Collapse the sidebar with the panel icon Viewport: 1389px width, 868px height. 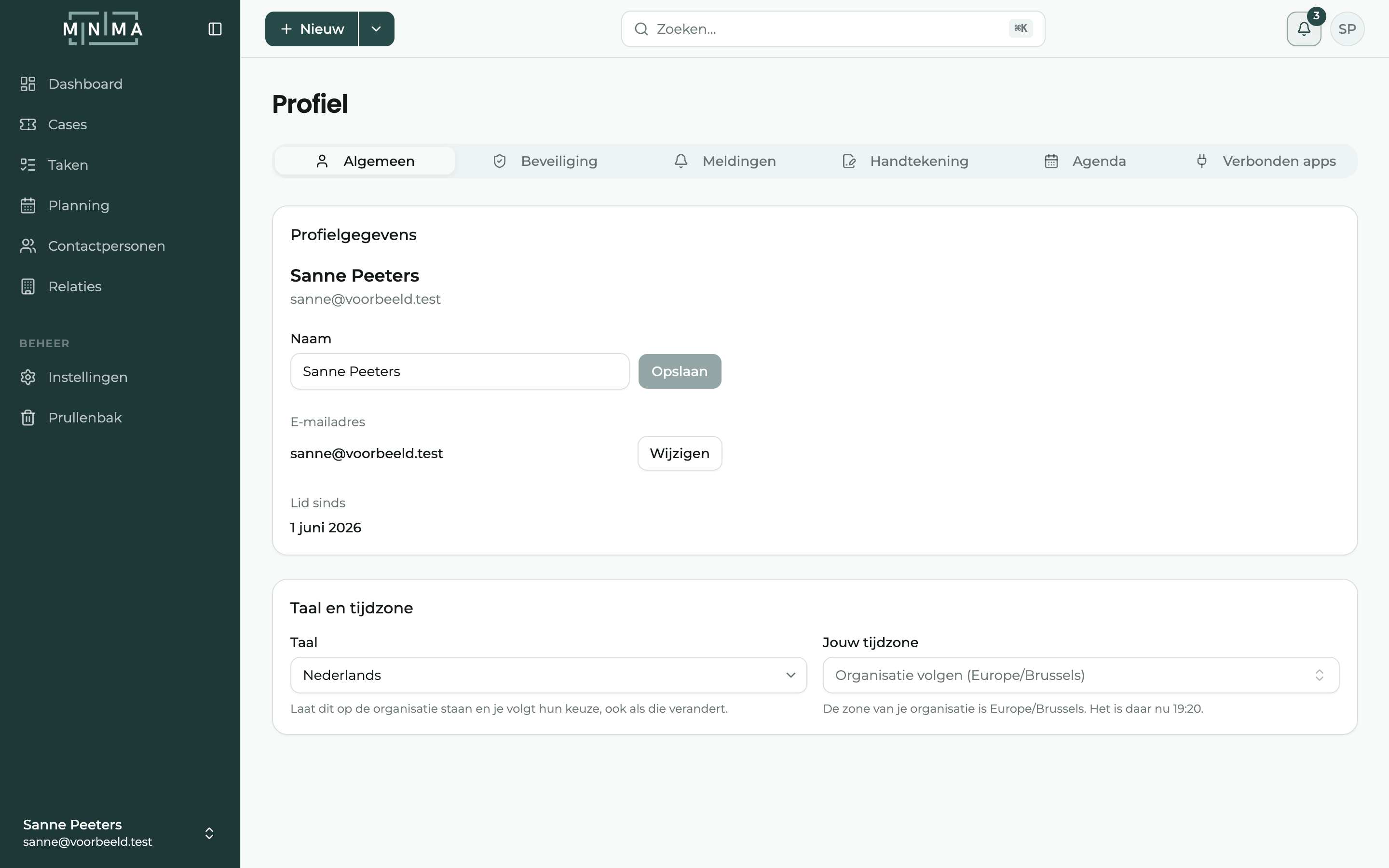215,29
